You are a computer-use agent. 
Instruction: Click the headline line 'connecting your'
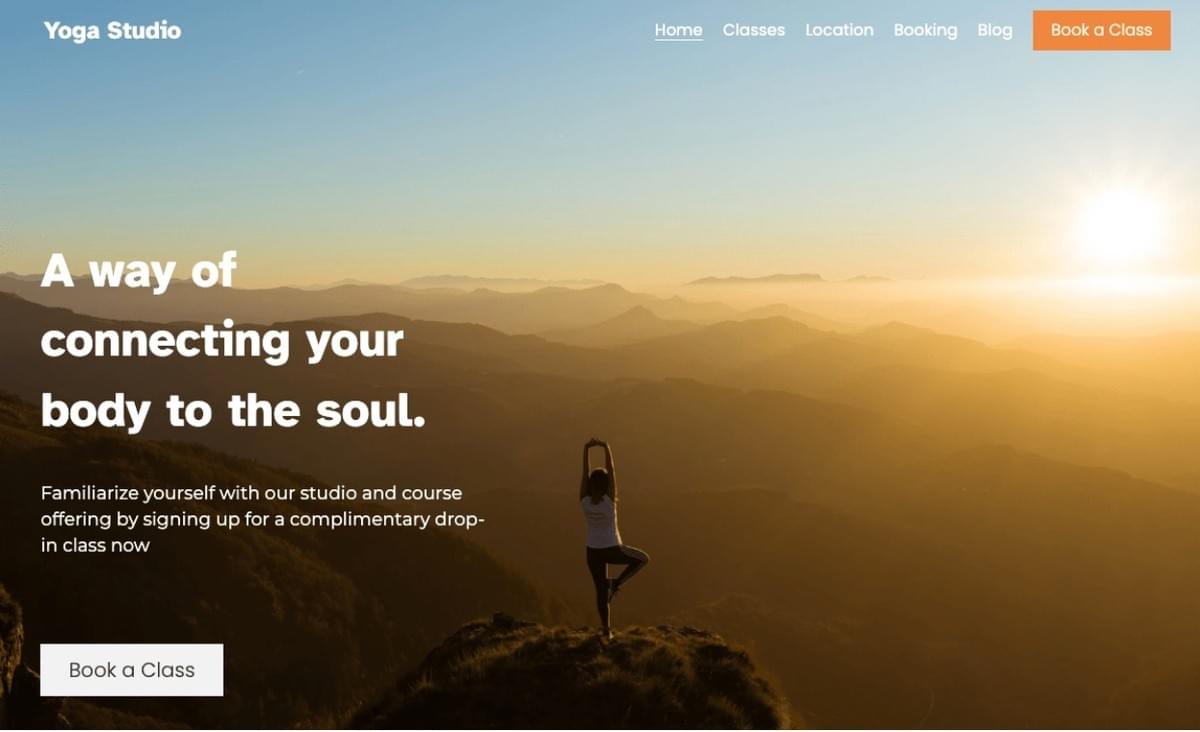(222, 342)
